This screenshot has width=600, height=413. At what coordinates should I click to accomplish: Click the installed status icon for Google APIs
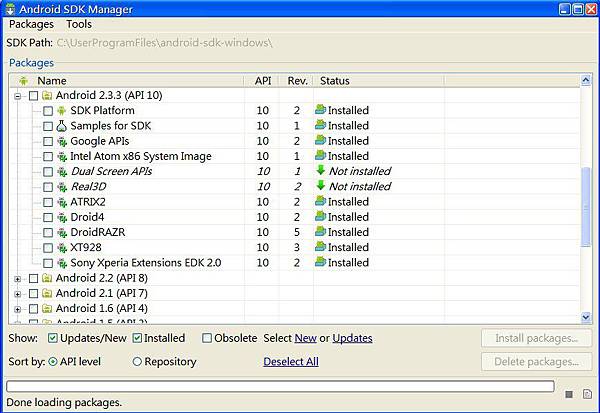320,140
